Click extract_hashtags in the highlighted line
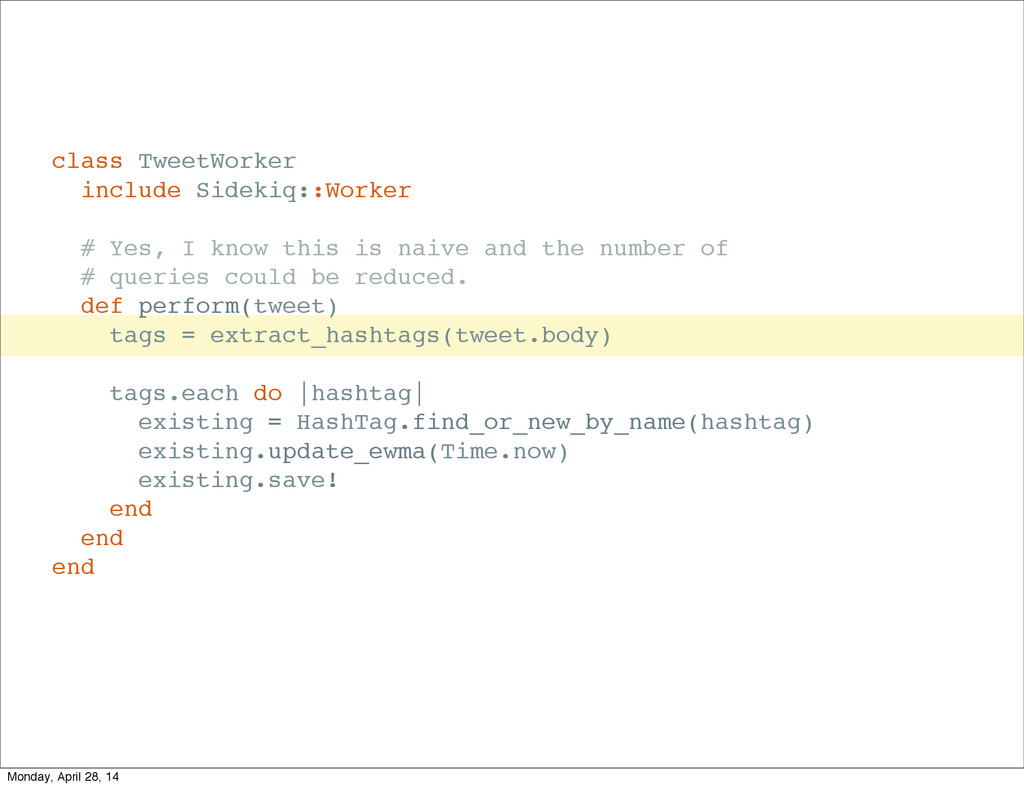Viewport: 1024px width, 788px height. 325,336
